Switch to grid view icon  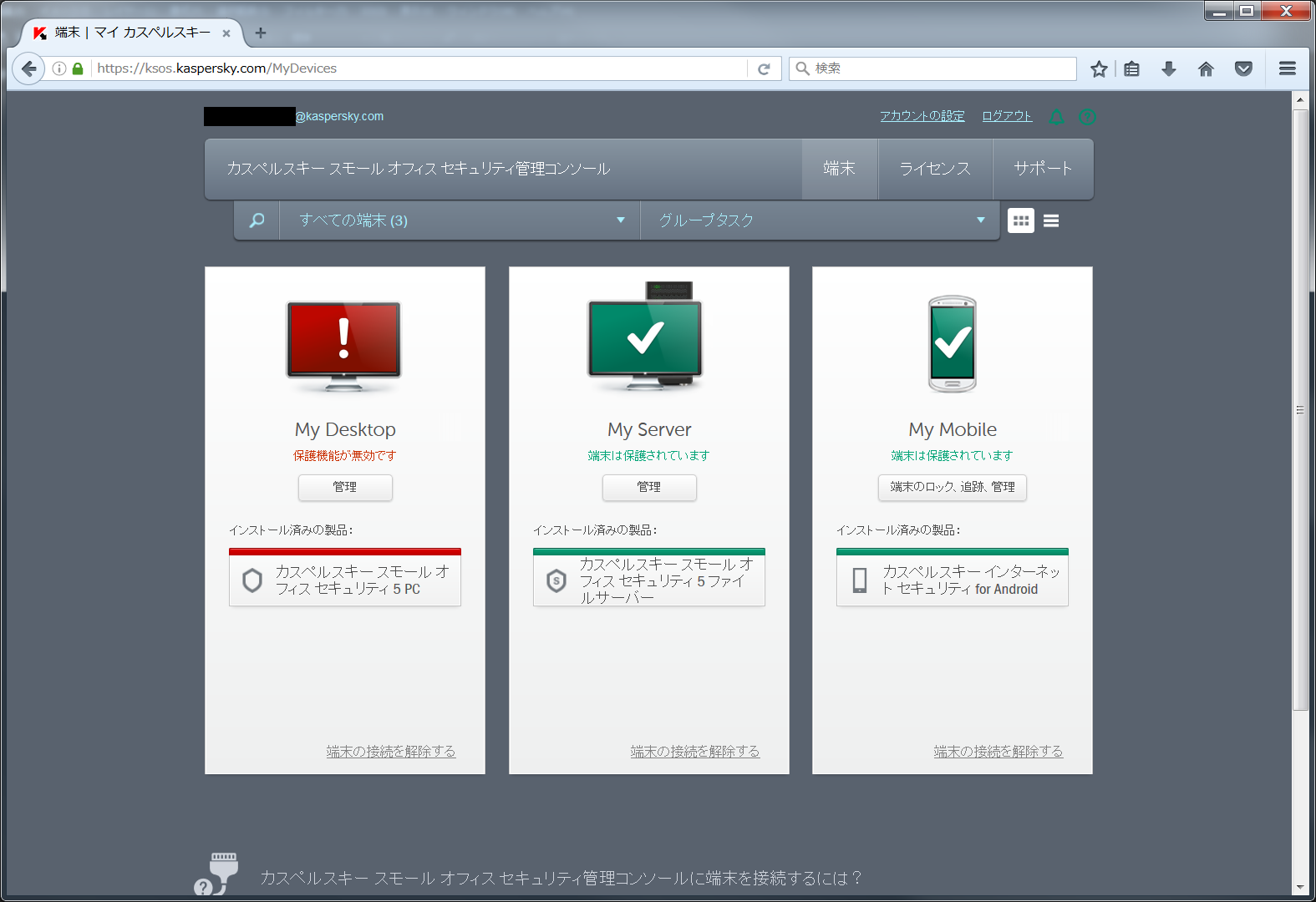pyautogui.click(x=1020, y=220)
